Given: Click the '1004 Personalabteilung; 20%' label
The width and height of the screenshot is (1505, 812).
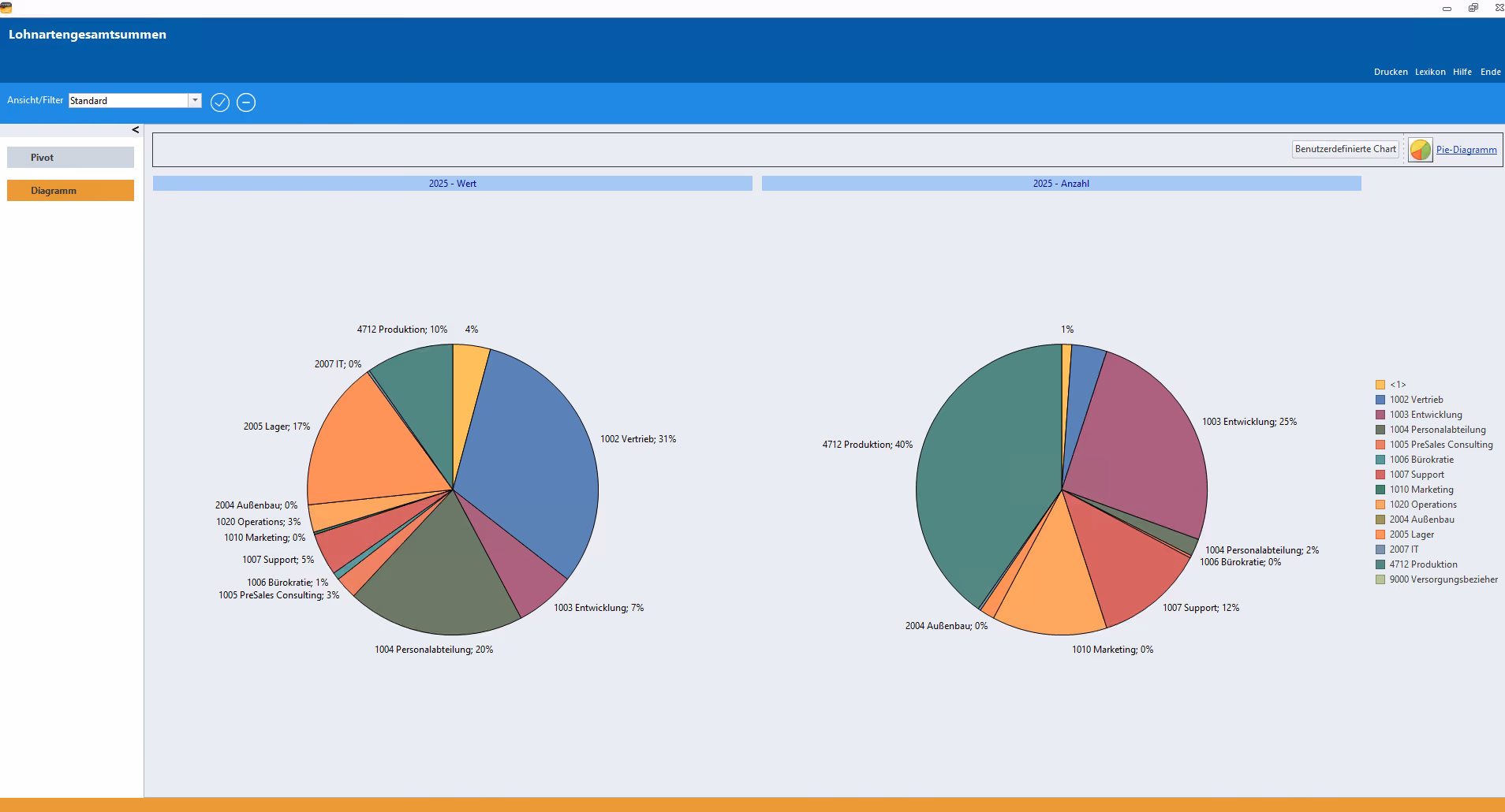Looking at the screenshot, I should 434,650.
